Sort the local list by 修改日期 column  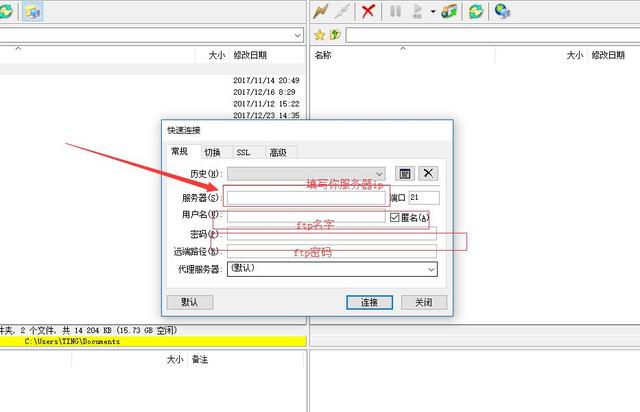250,55
